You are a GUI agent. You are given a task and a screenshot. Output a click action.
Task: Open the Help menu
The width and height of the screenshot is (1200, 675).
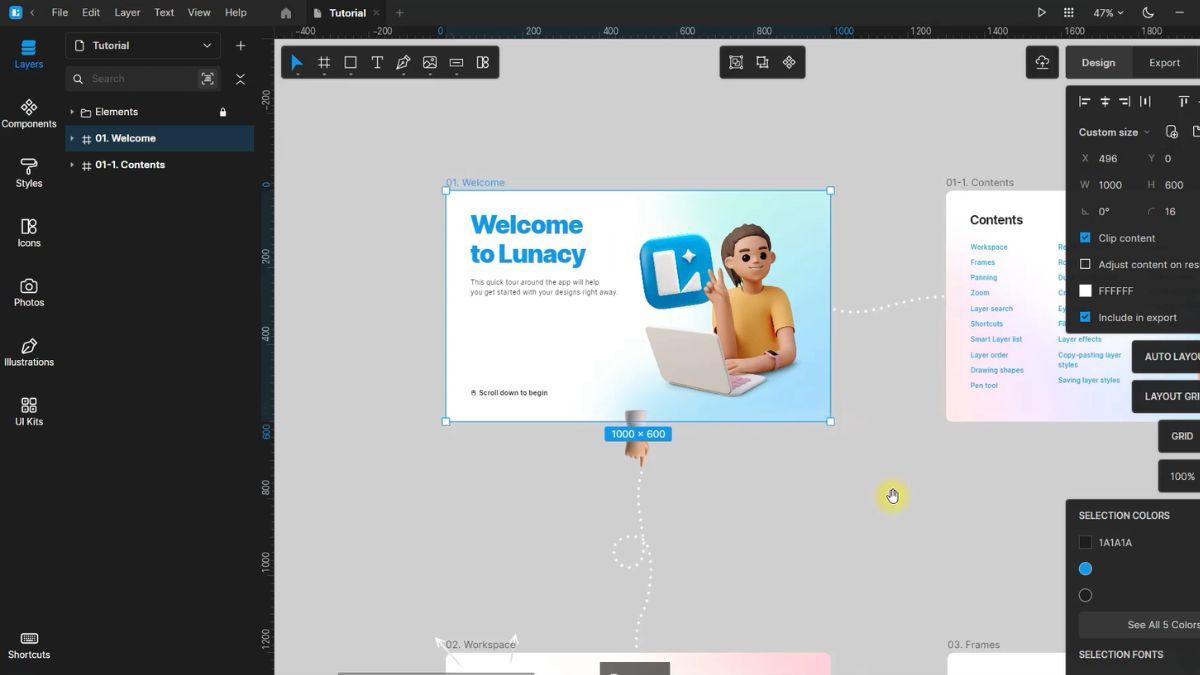[236, 13]
